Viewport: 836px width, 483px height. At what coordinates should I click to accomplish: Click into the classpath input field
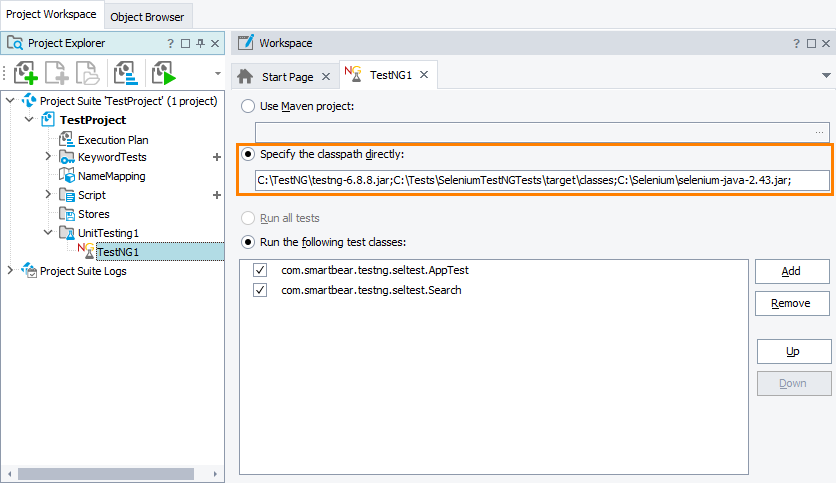pyautogui.click(x=541, y=180)
